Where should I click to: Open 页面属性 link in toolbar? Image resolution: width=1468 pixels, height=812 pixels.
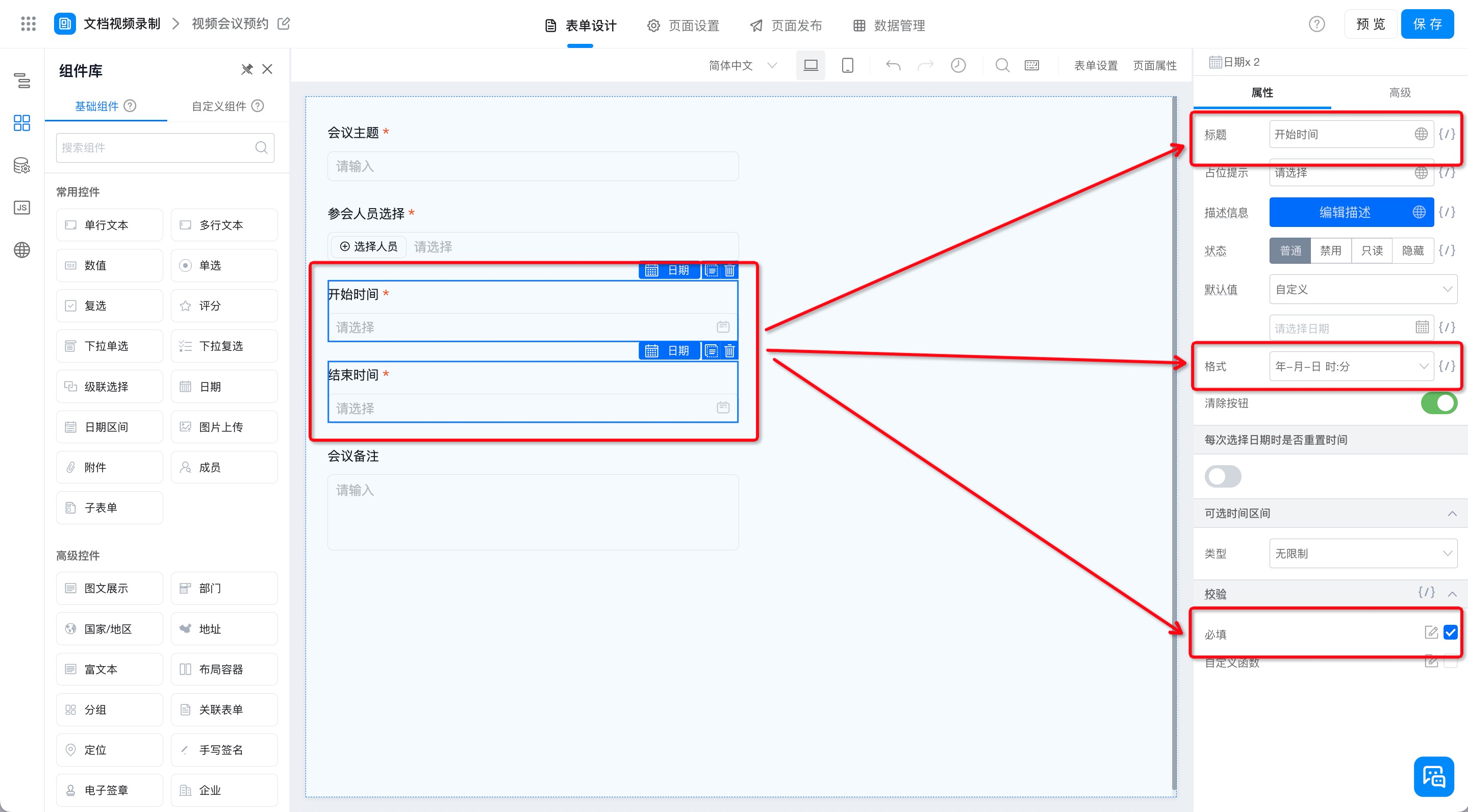pos(1155,65)
